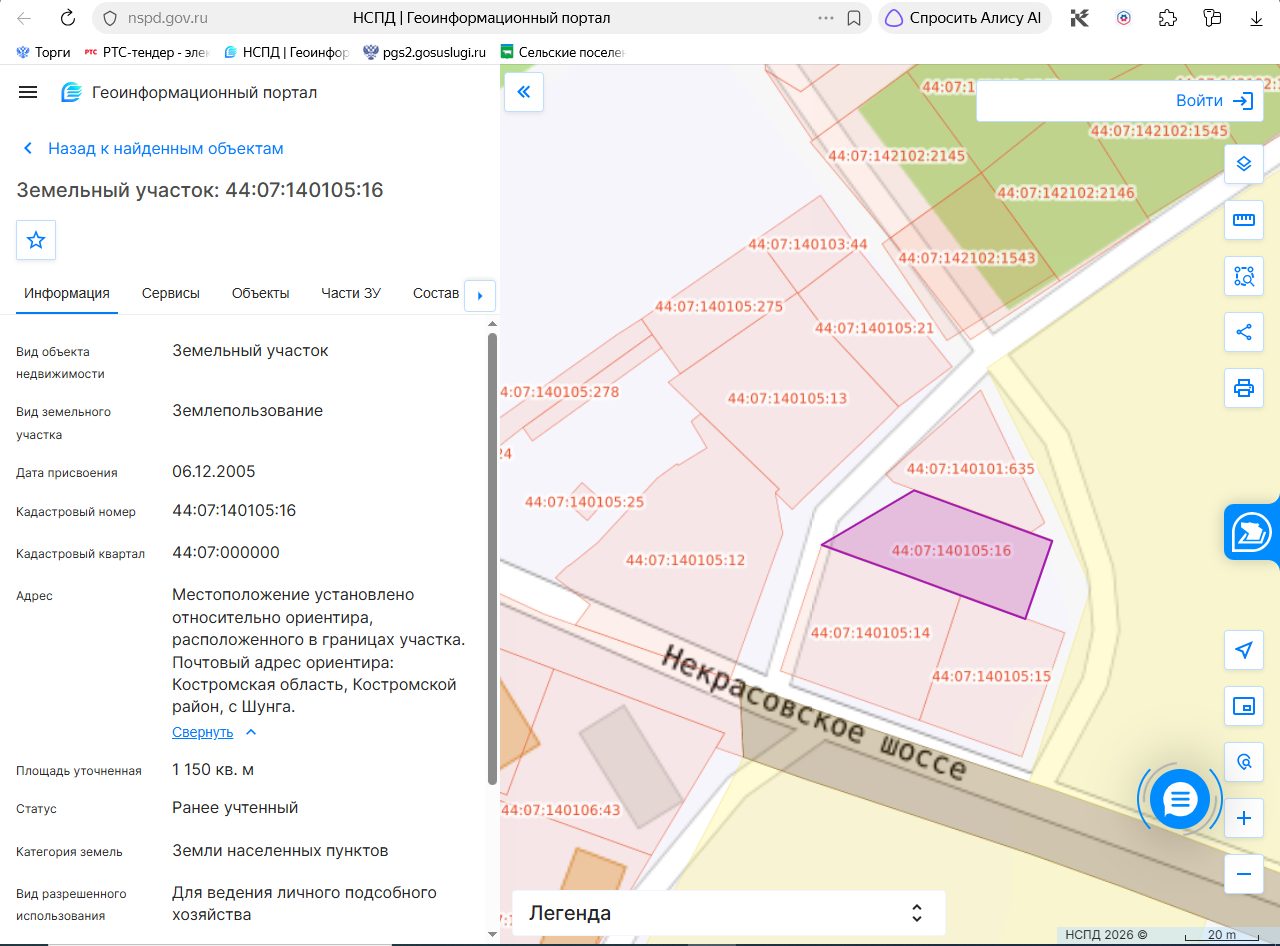Click the cadastral number value 44:07:140105:16
The image size is (1280, 946).
234,511
